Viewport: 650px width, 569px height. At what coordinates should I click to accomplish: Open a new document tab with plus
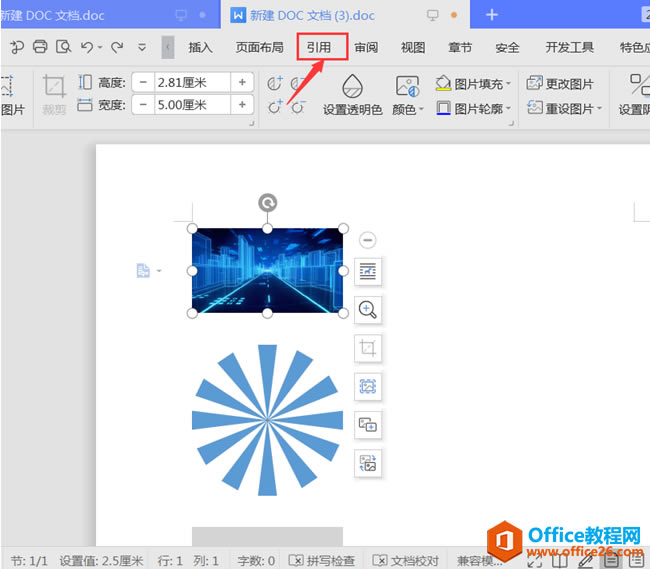[x=492, y=15]
